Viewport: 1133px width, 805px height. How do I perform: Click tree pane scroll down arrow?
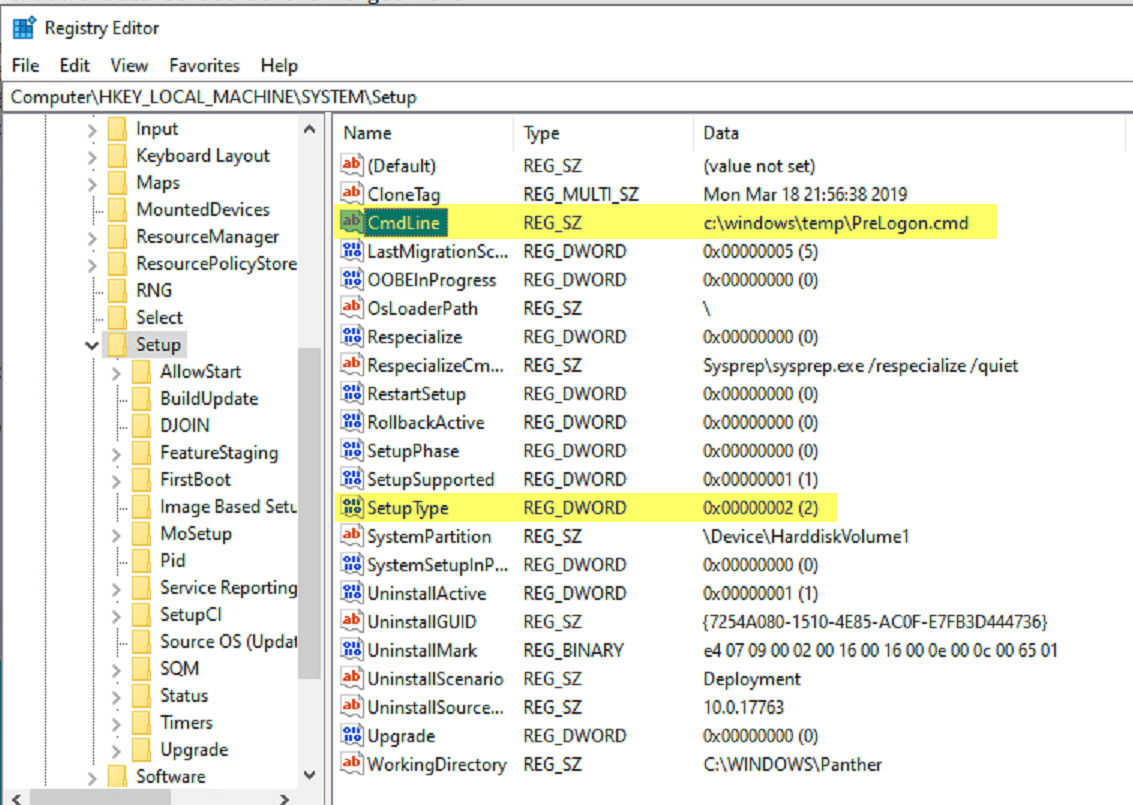[x=310, y=775]
